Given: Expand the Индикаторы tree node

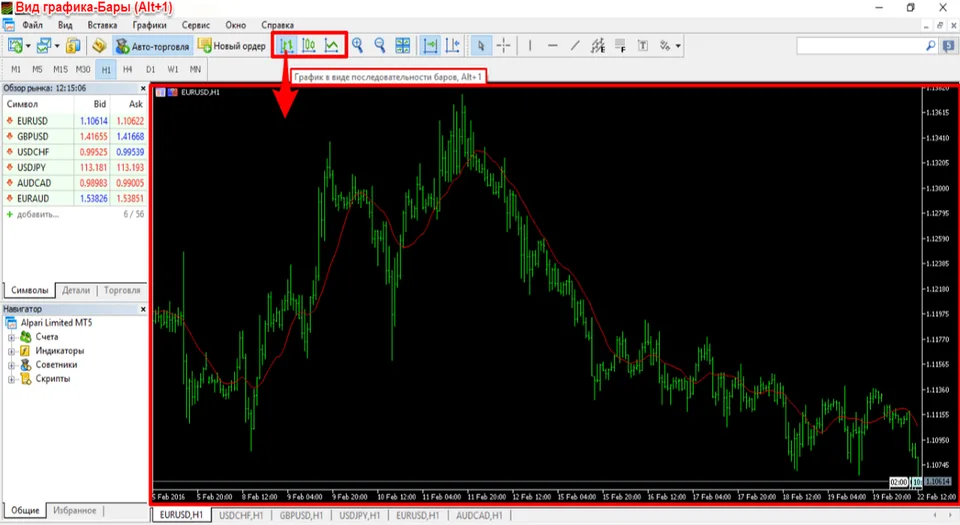Looking at the screenshot, I should 11,351.
